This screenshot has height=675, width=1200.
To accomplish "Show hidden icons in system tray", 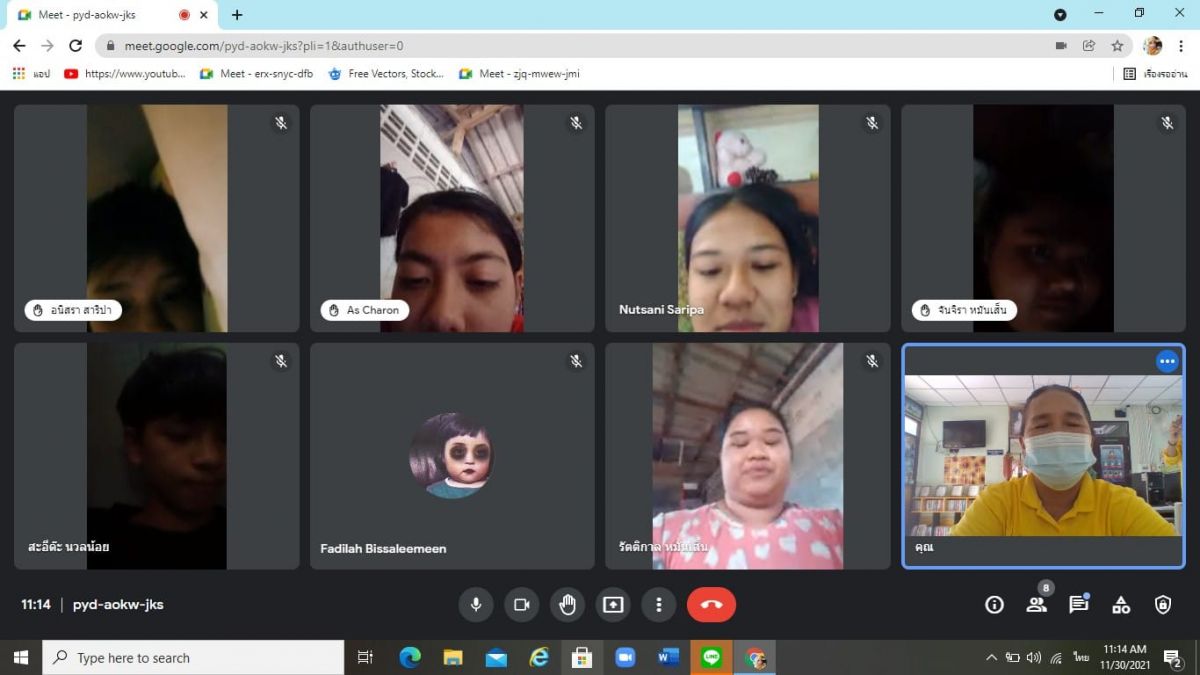I will point(991,658).
